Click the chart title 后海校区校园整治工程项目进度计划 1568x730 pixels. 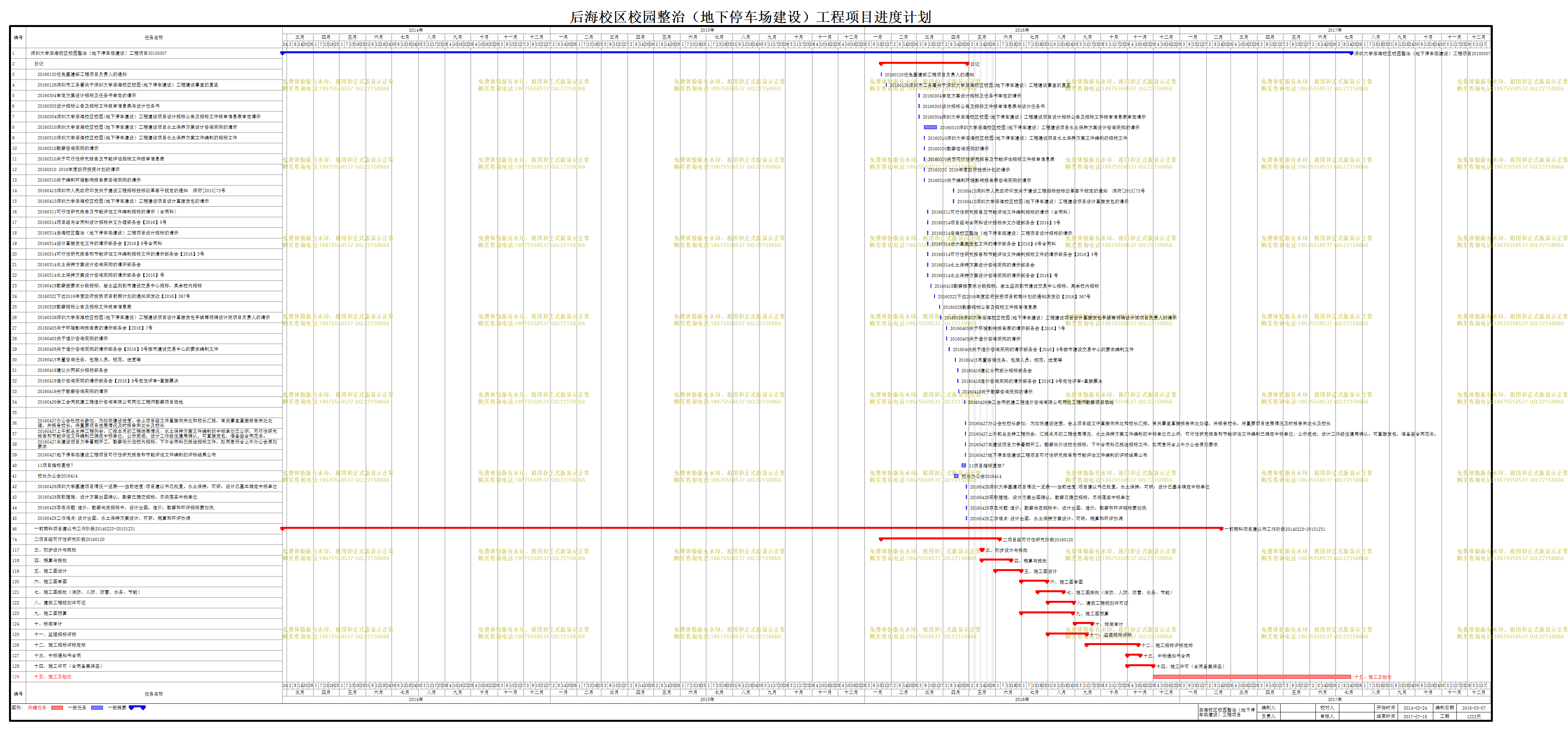pyautogui.click(x=751, y=17)
